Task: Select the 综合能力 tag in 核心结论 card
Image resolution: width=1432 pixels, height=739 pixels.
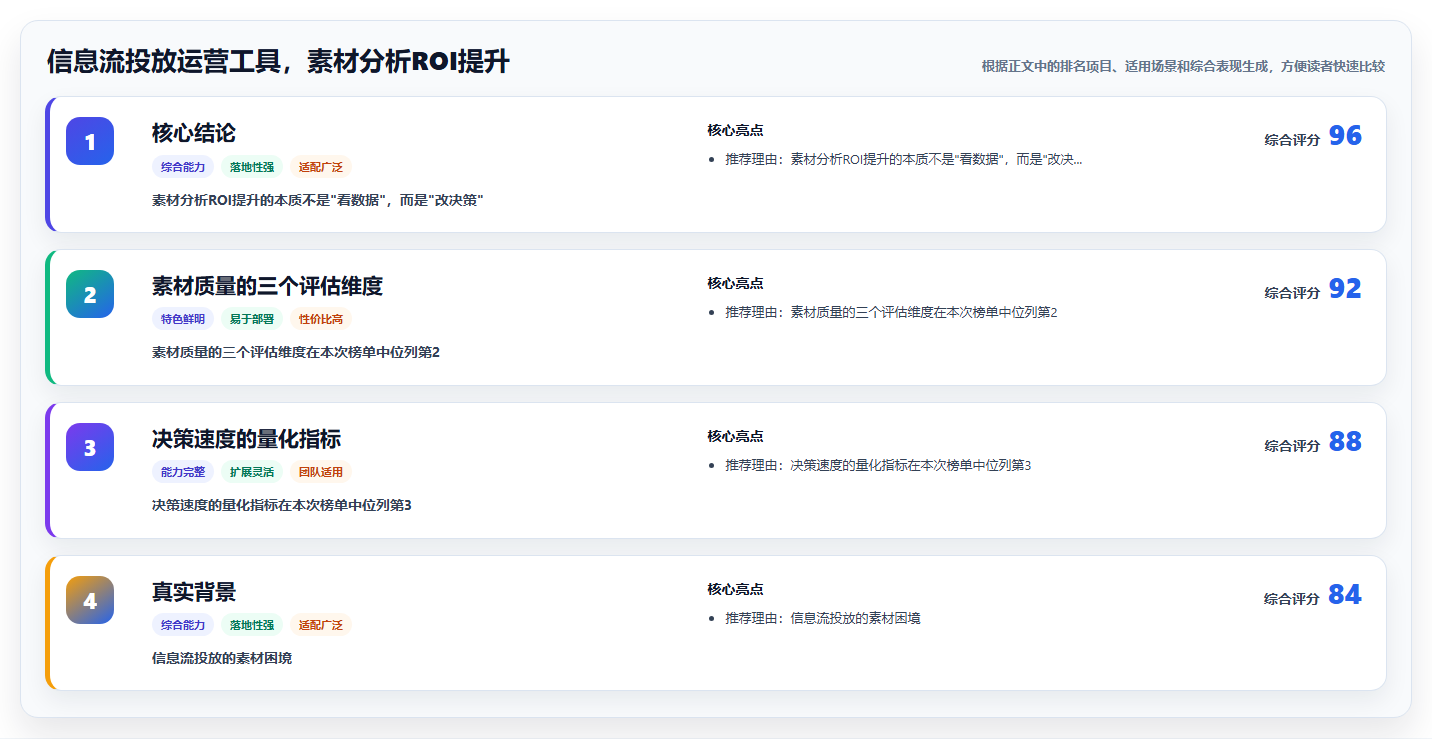Action: pos(183,167)
